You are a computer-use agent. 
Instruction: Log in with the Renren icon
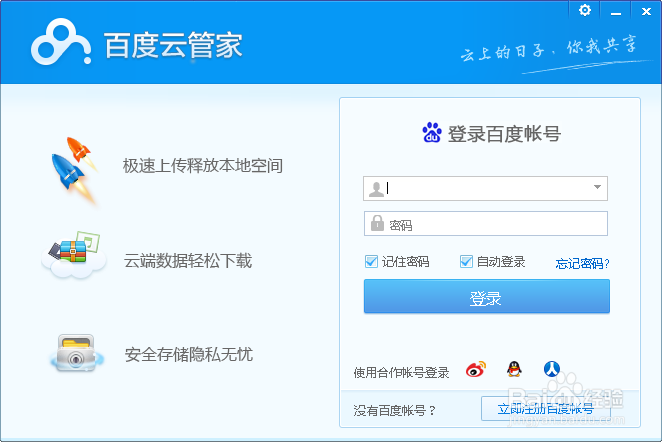(552, 369)
